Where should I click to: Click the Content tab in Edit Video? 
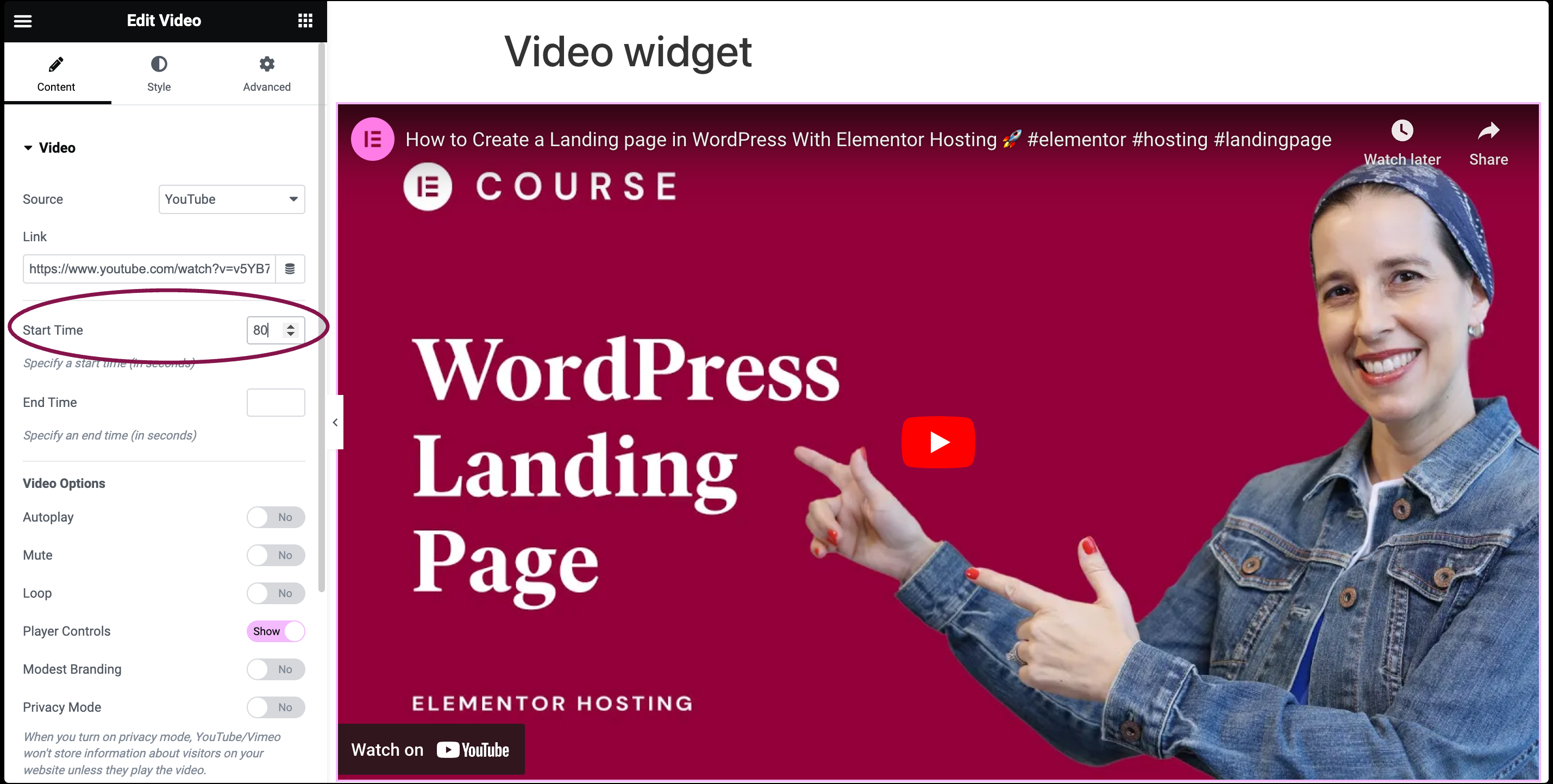(x=56, y=74)
